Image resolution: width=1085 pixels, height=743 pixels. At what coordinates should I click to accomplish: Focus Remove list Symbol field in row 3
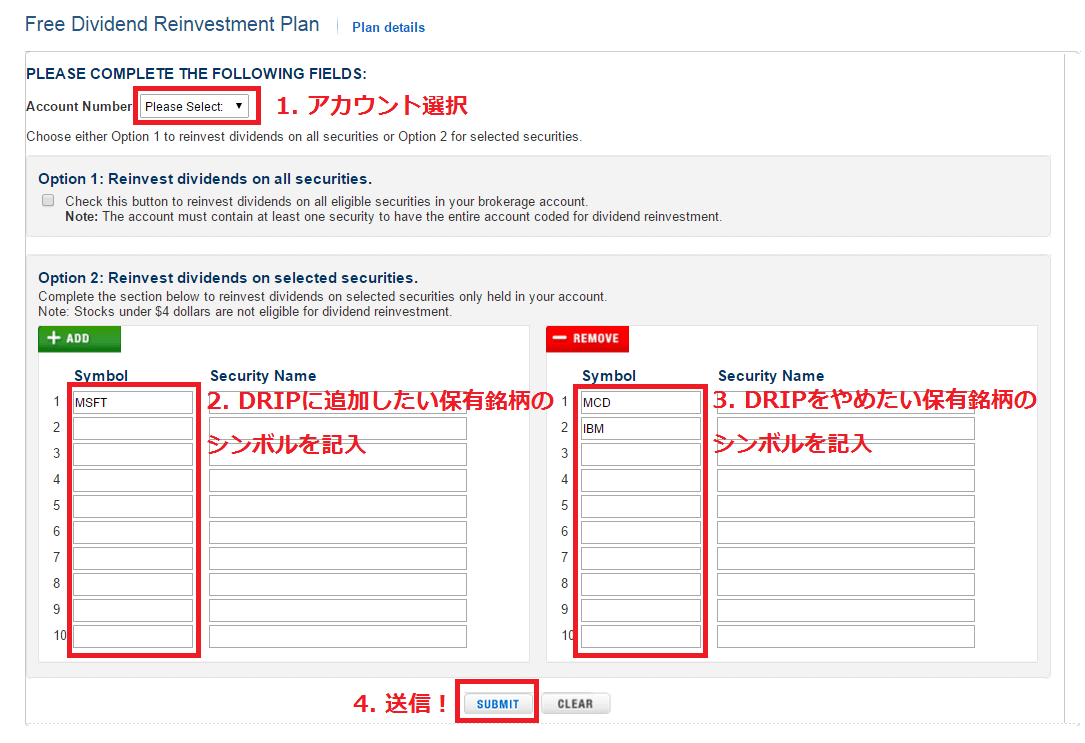(641, 455)
